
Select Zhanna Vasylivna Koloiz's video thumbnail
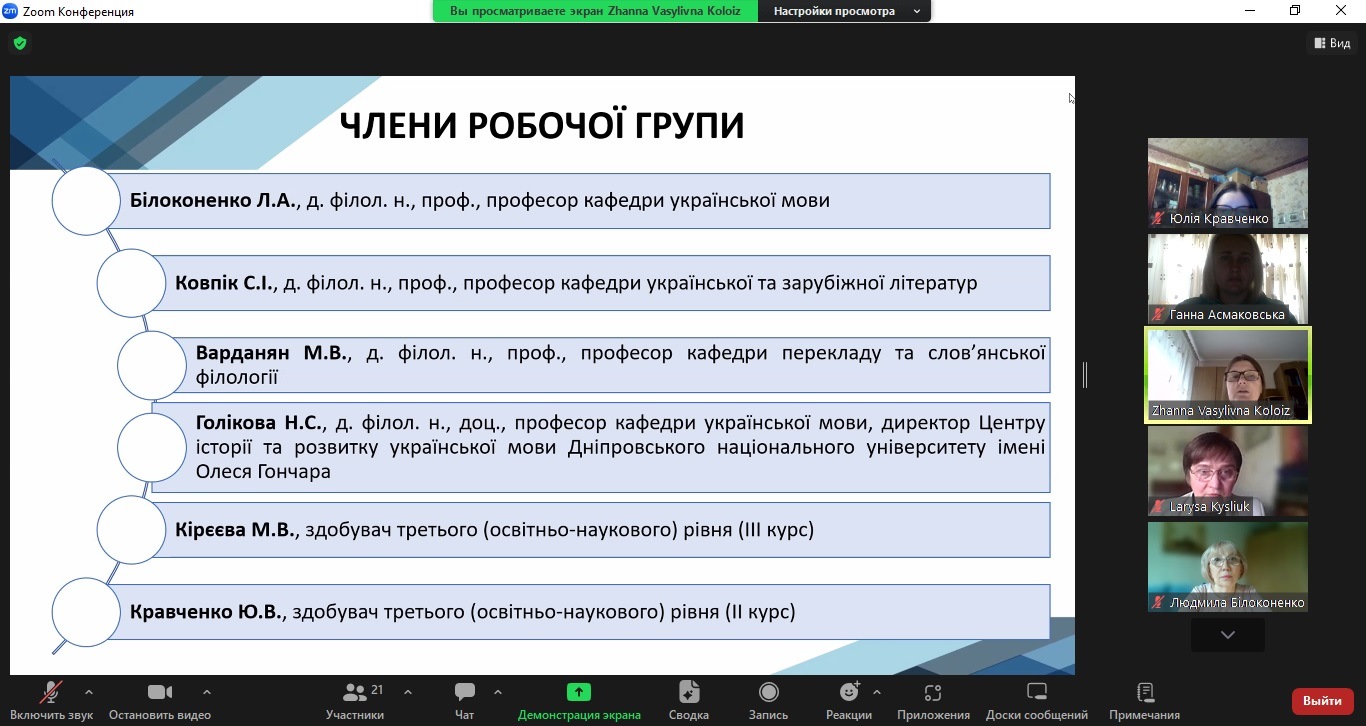point(1227,375)
